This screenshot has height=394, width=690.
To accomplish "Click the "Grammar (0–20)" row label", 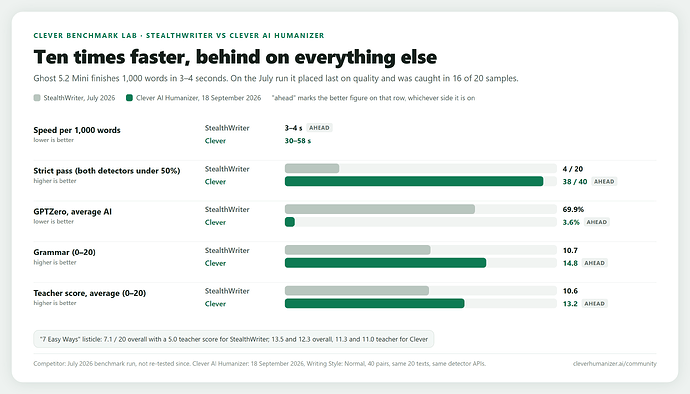I will click(64, 252).
